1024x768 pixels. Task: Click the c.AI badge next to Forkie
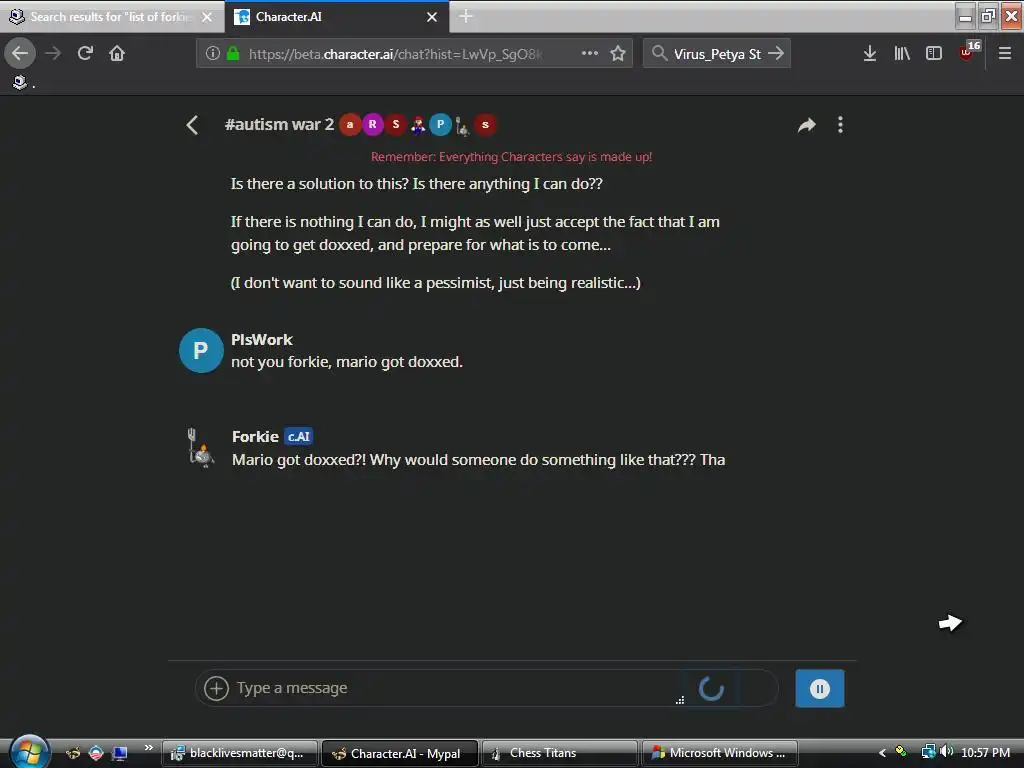tap(298, 436)
